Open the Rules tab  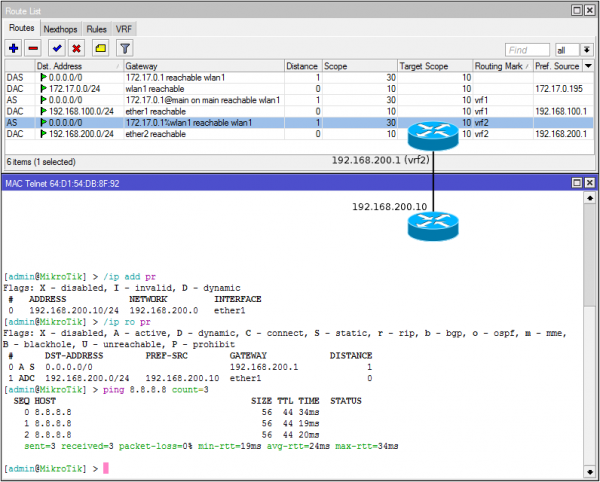point(96,29)
